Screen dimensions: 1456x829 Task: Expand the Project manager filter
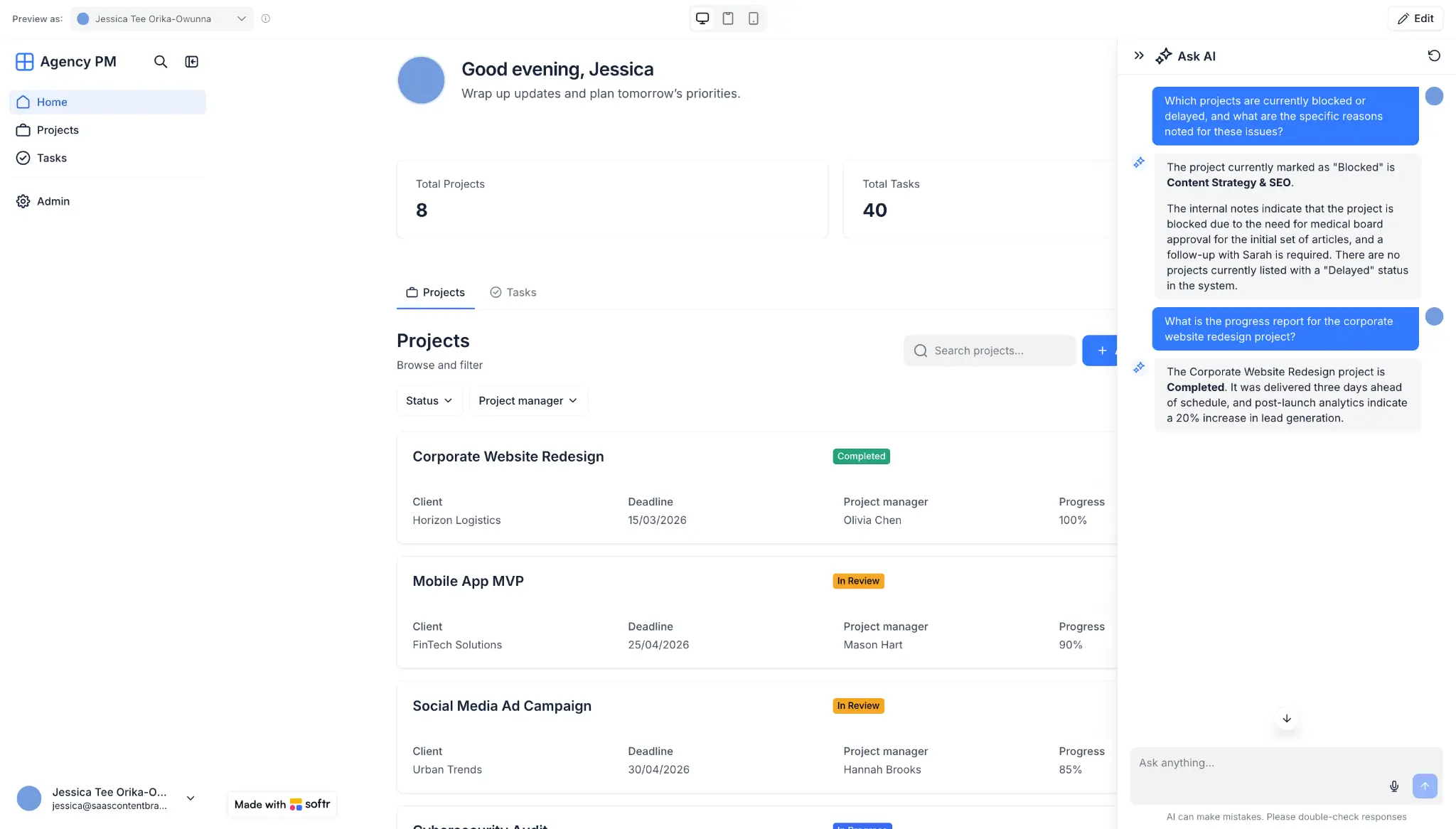(527, 400)
